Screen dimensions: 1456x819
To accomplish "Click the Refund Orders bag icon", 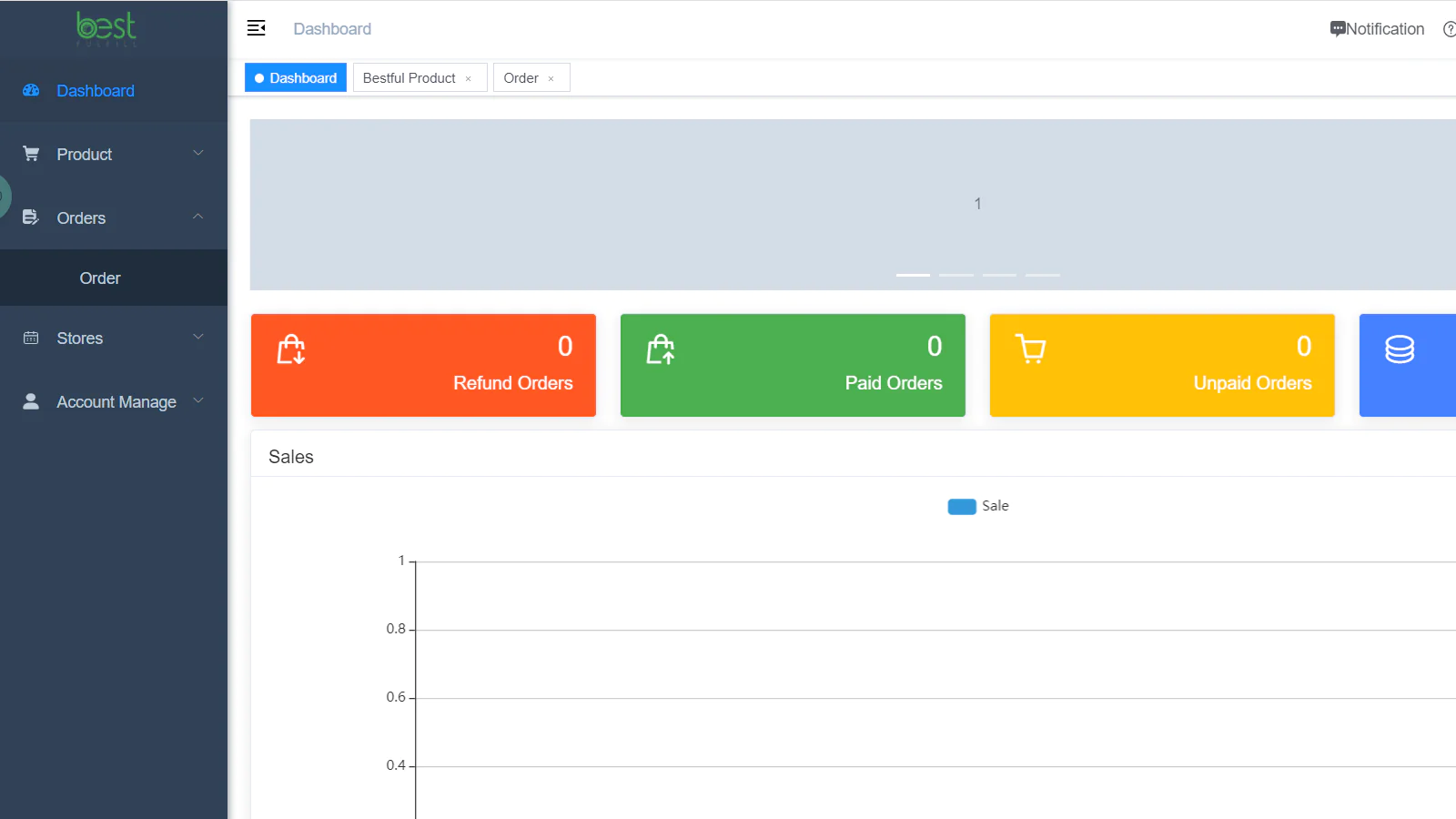I will click(x=291, y=349).
